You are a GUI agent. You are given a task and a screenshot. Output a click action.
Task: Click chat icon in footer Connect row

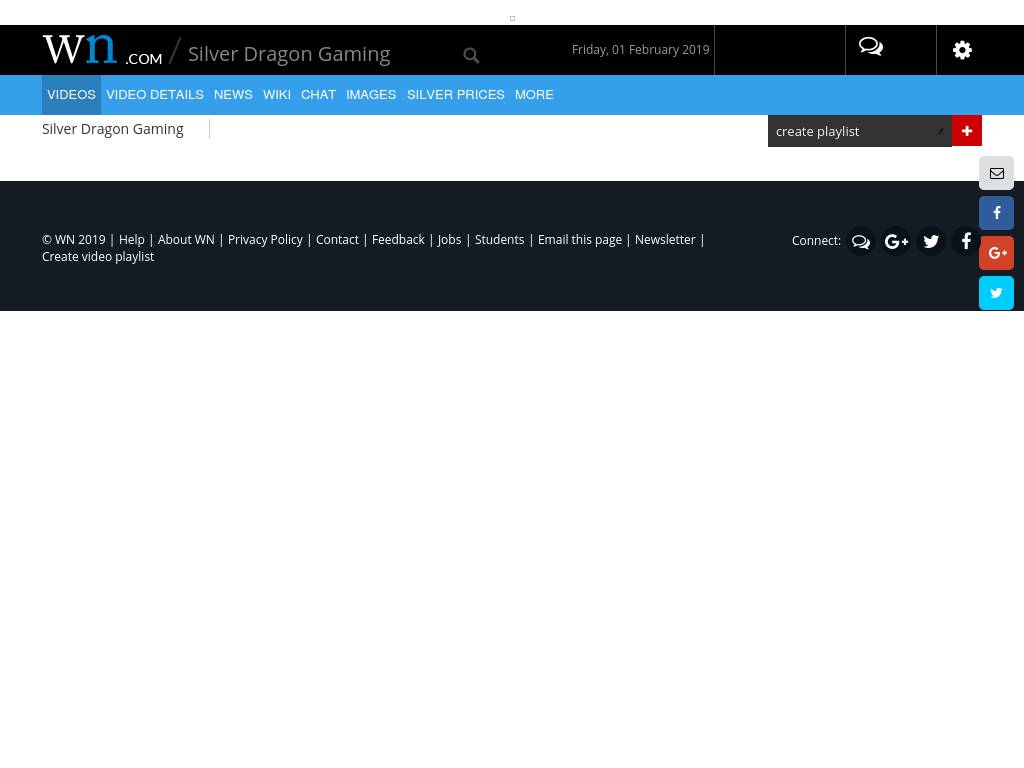click(x=860, y=241)
